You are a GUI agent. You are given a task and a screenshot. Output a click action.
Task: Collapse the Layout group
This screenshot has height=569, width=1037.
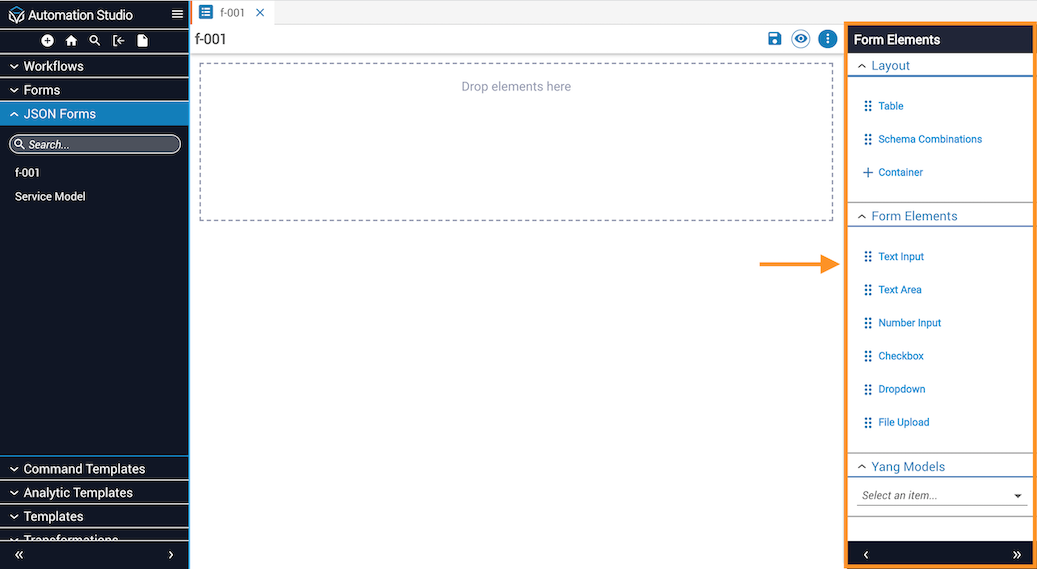tap(940, 66)
